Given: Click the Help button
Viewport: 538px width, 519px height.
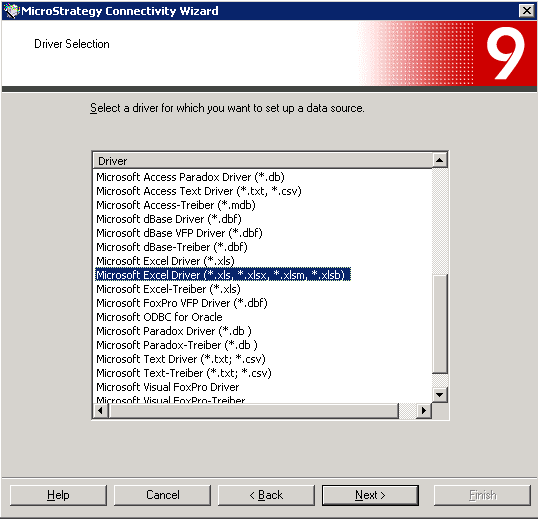Looking at the screenshot, I should 58,495.
